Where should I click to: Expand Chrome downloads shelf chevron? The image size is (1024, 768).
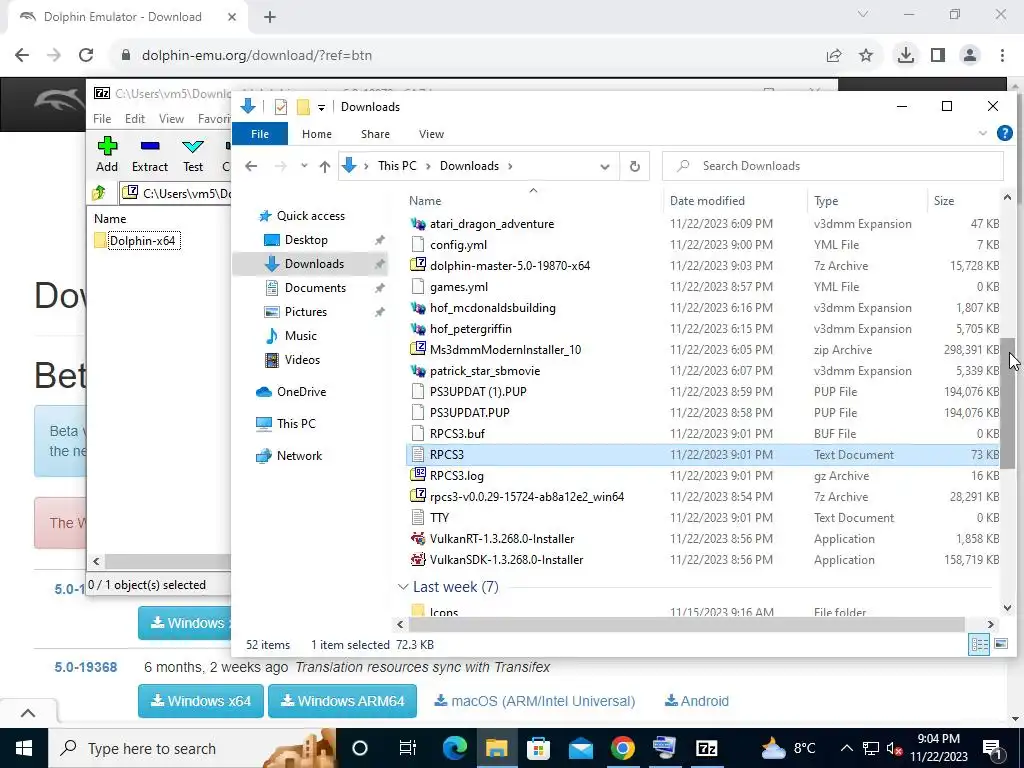point(27,713)
